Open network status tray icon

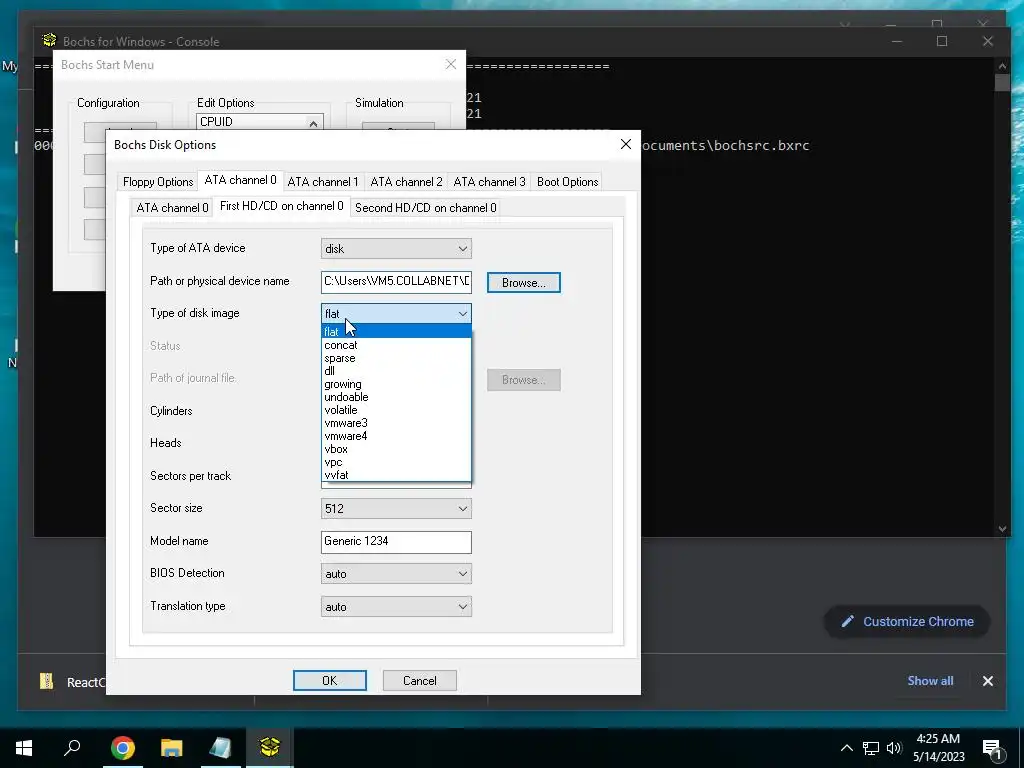(x=871, y=748)
